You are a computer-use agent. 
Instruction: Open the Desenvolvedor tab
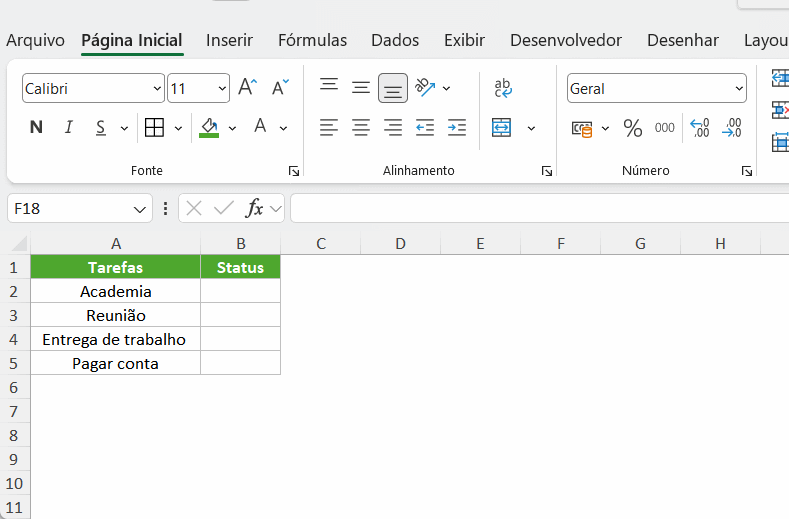point(566,40)
